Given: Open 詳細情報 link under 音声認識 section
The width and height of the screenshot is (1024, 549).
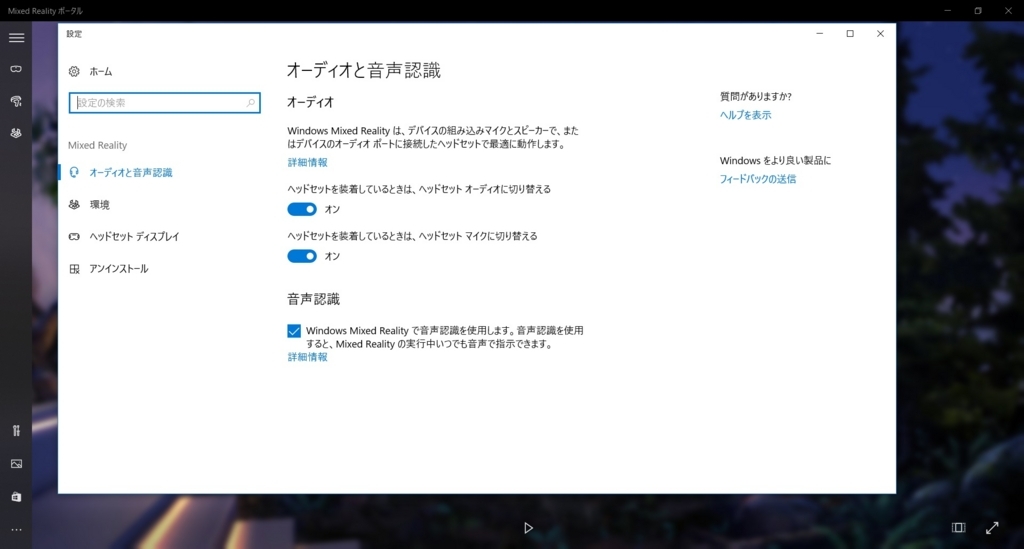Looking at the screenshot, I should coord(308,357).
